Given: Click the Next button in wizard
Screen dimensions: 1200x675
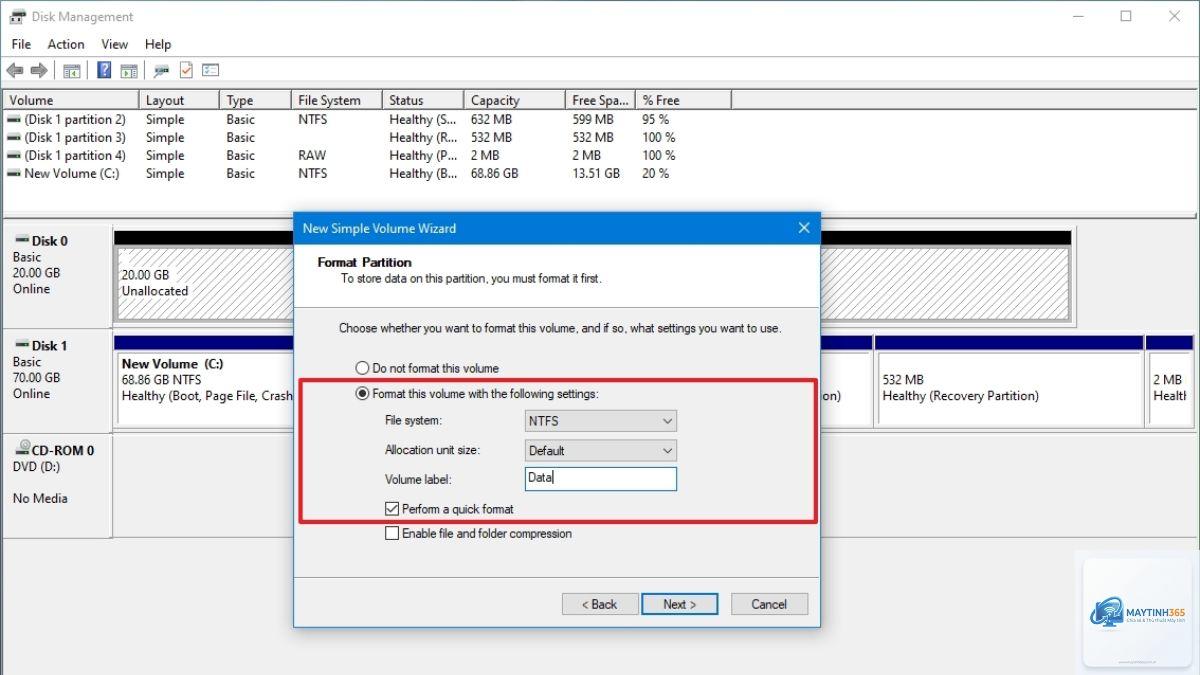Looking at the screenshot, I should (679, 604).
